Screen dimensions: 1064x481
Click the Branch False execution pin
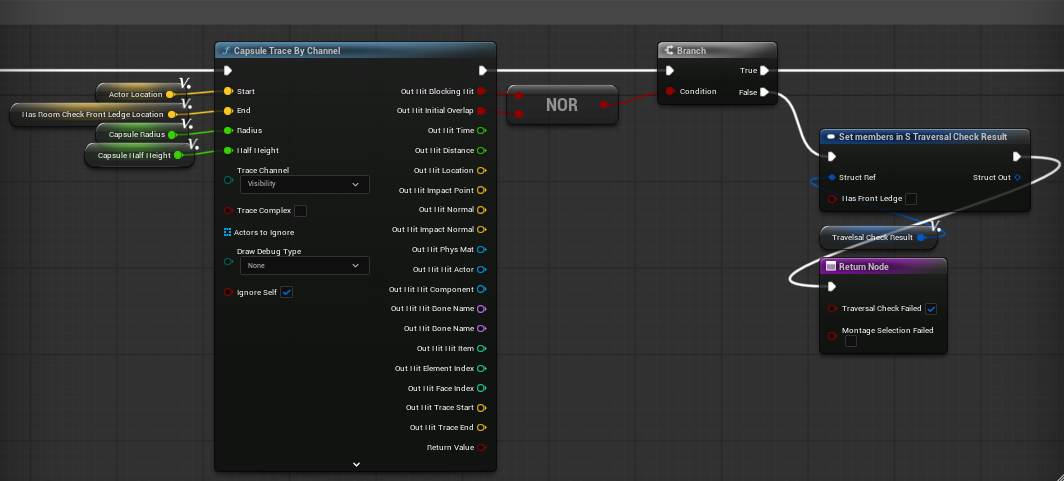764,92
